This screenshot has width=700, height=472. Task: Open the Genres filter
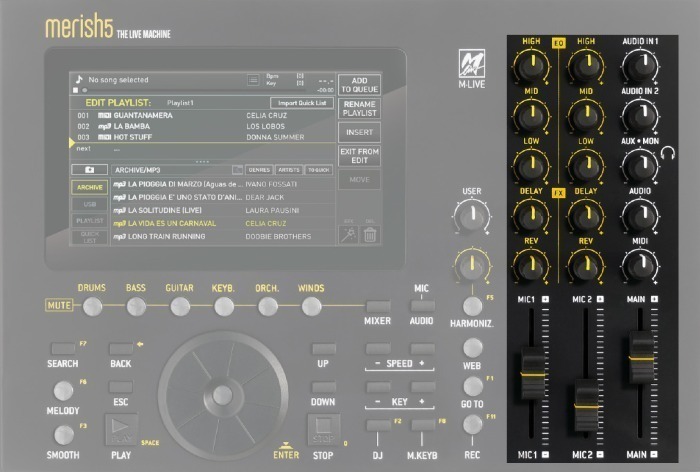coord(258,171)
